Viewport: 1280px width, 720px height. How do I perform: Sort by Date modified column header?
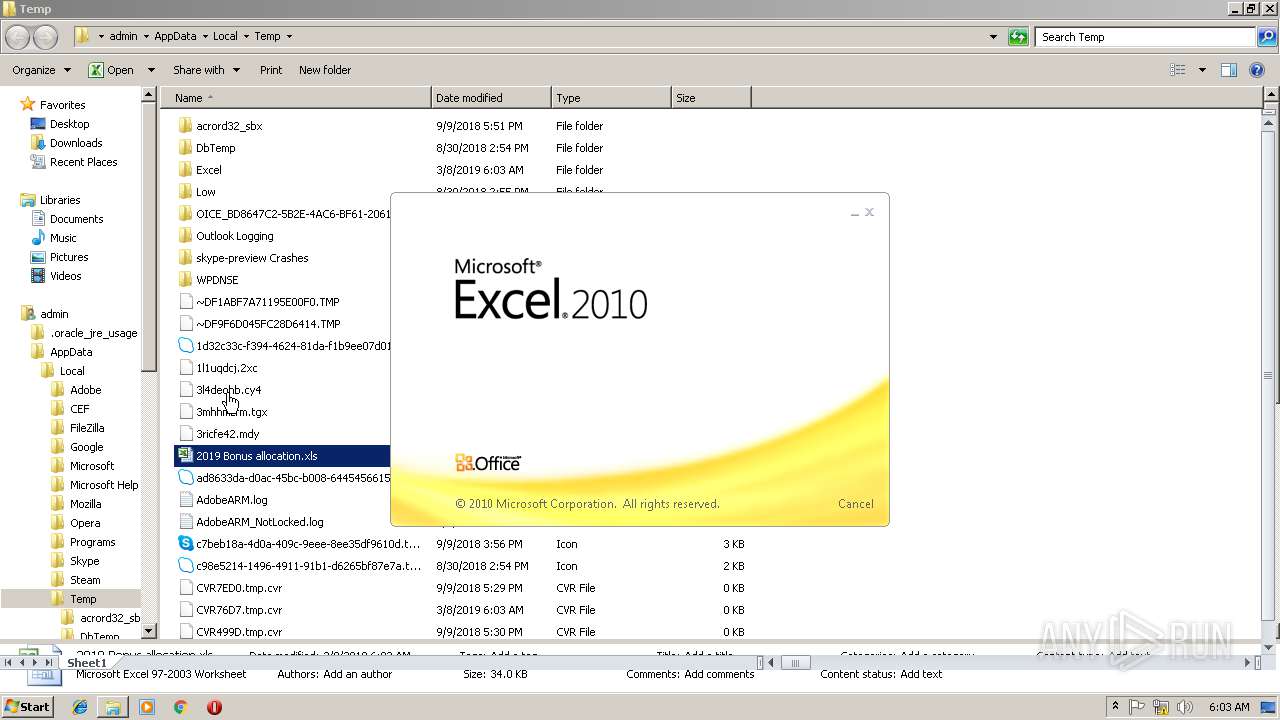click(x=491, y=98)
